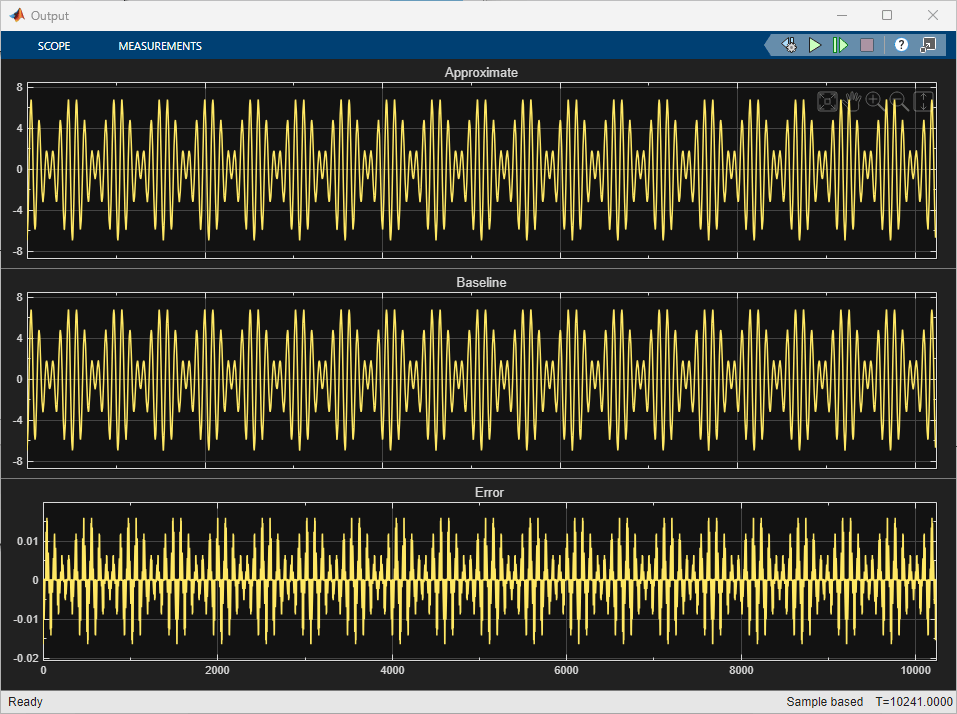Click the scale Y-axis limits icon
The width and height of the screenshot is (957, 714).
click(x=923, y=101)
